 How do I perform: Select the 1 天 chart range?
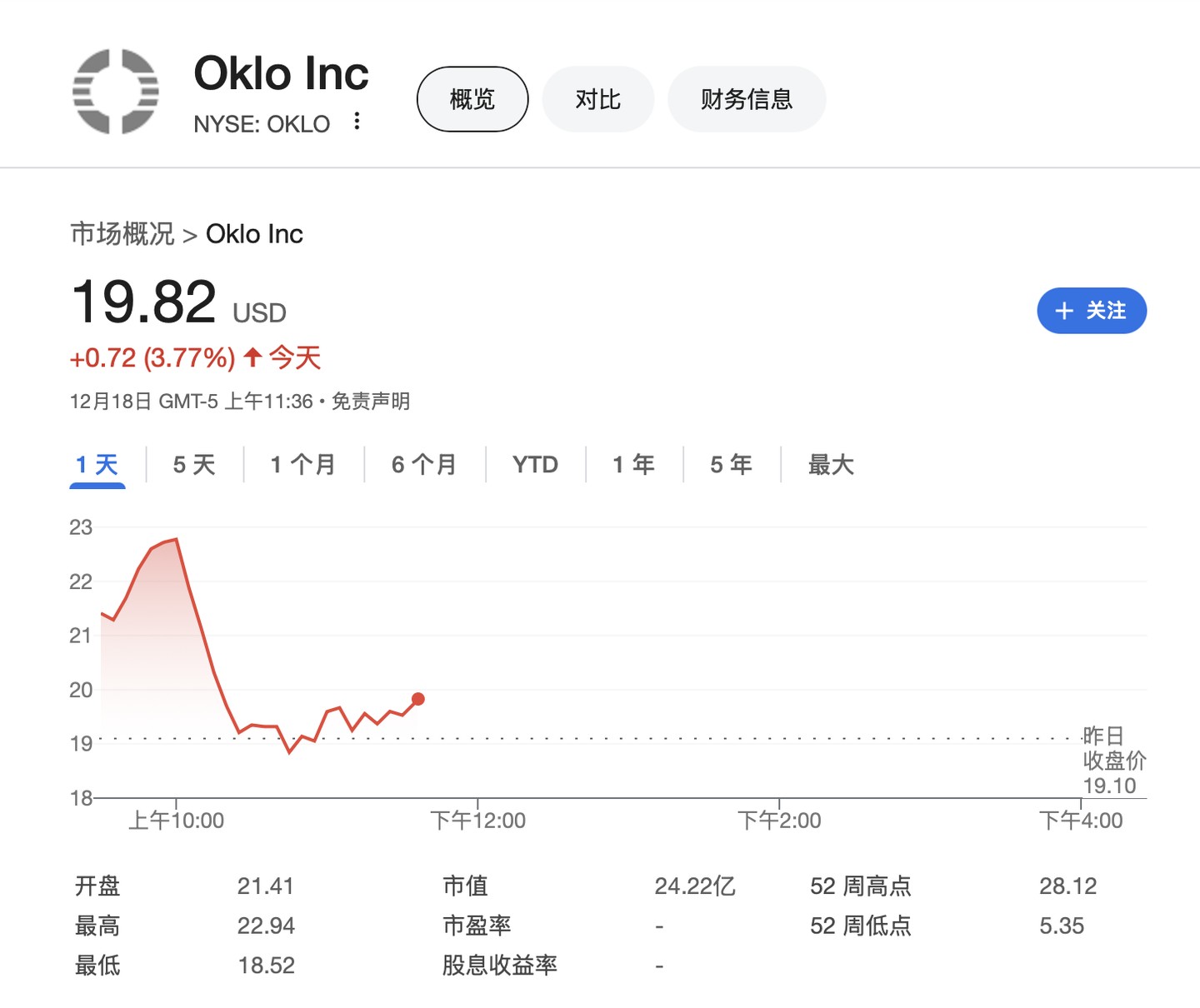(97, 464)
